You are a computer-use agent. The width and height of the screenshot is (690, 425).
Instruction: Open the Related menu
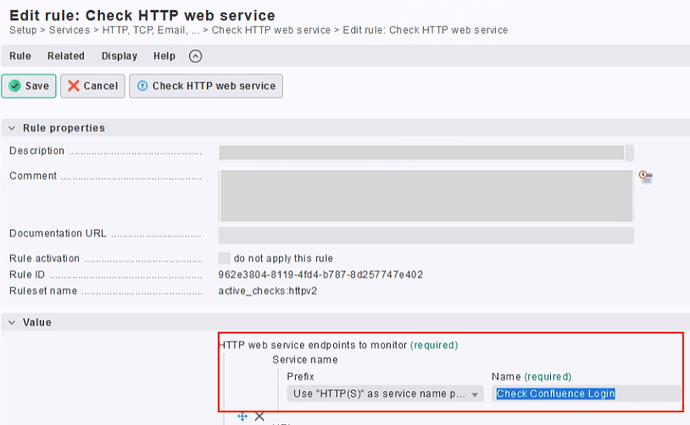tap(66, 57)
